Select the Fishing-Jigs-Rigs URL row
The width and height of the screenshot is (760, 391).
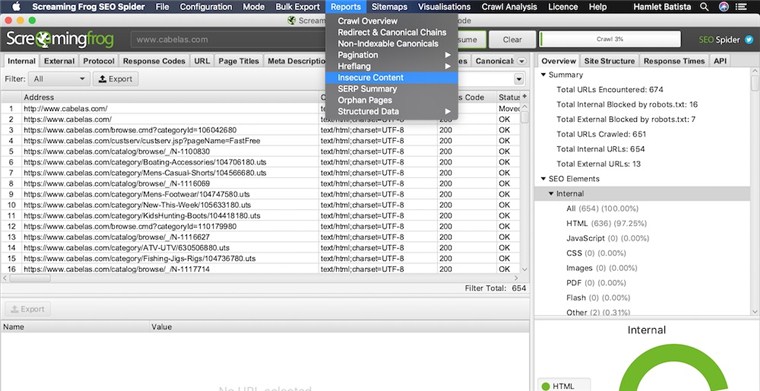pyautogui.click(x=170, y=258)
